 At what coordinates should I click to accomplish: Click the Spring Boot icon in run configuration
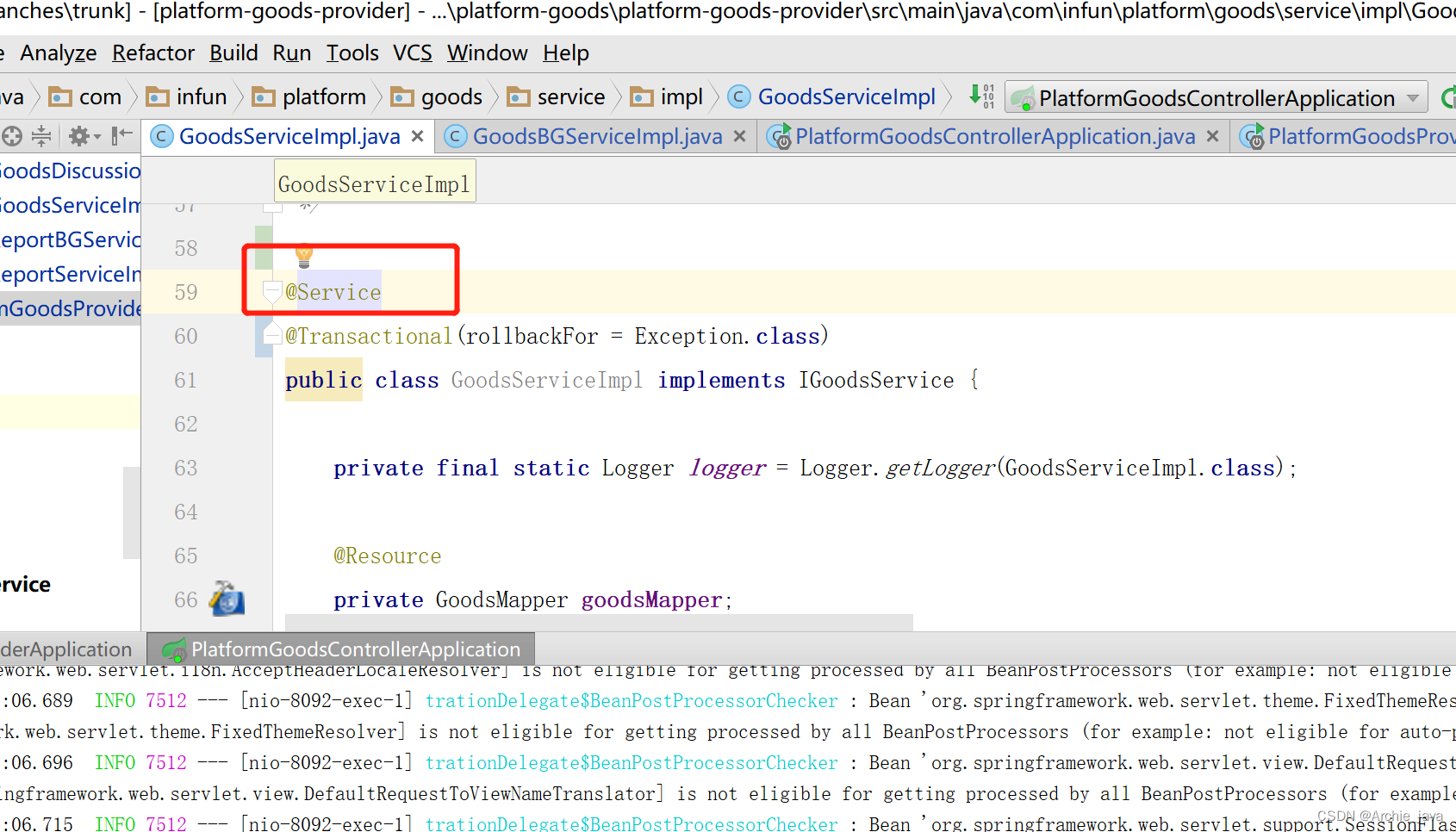(x=1022, y=99)
